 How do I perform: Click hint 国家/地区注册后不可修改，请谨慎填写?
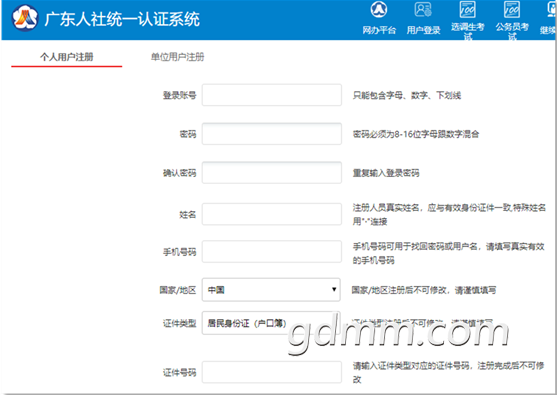coord(424,290)
